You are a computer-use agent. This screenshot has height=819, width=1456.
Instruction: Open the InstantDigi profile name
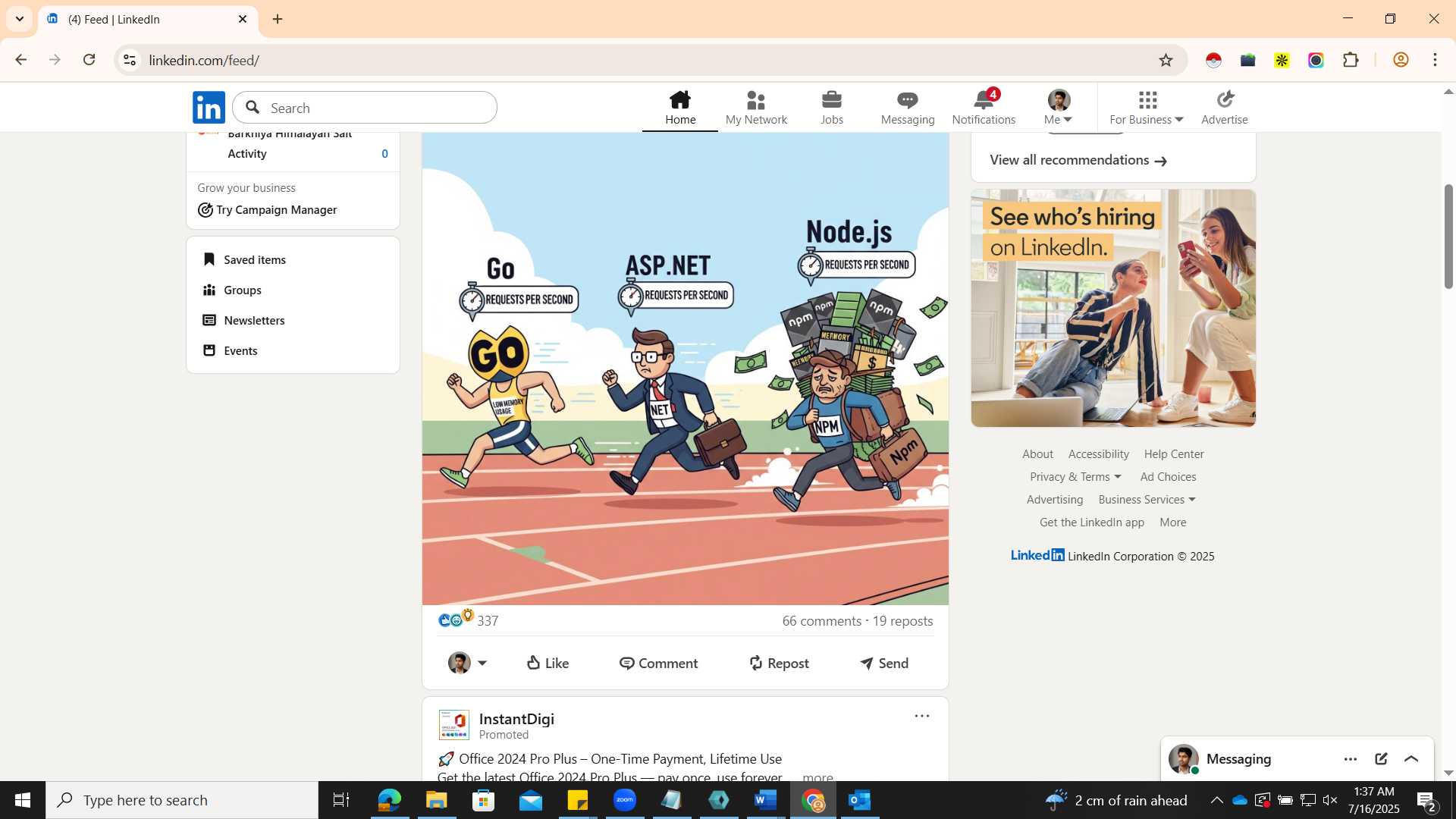tap(516, 719)
